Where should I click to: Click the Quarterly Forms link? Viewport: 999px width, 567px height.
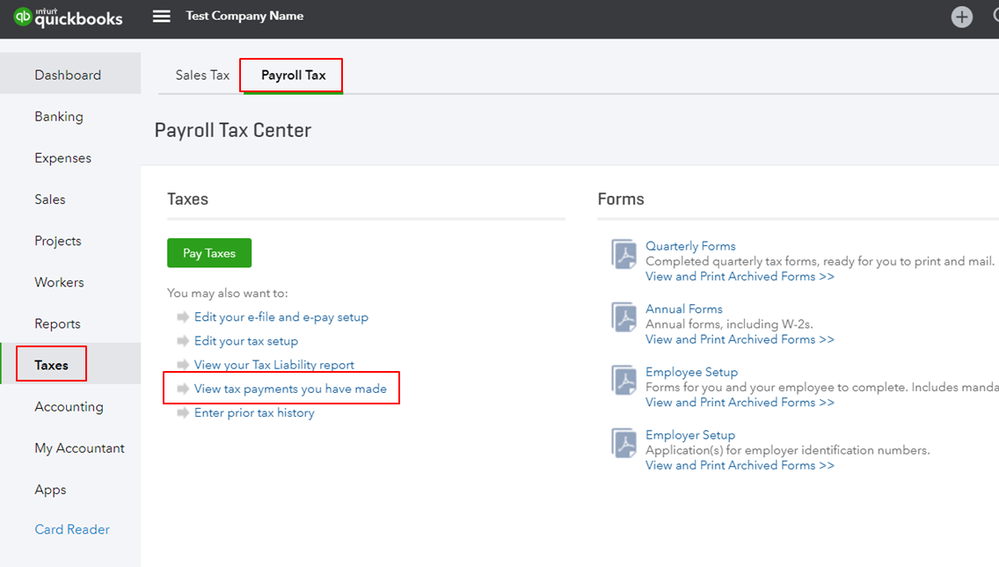tap(690, 246)
